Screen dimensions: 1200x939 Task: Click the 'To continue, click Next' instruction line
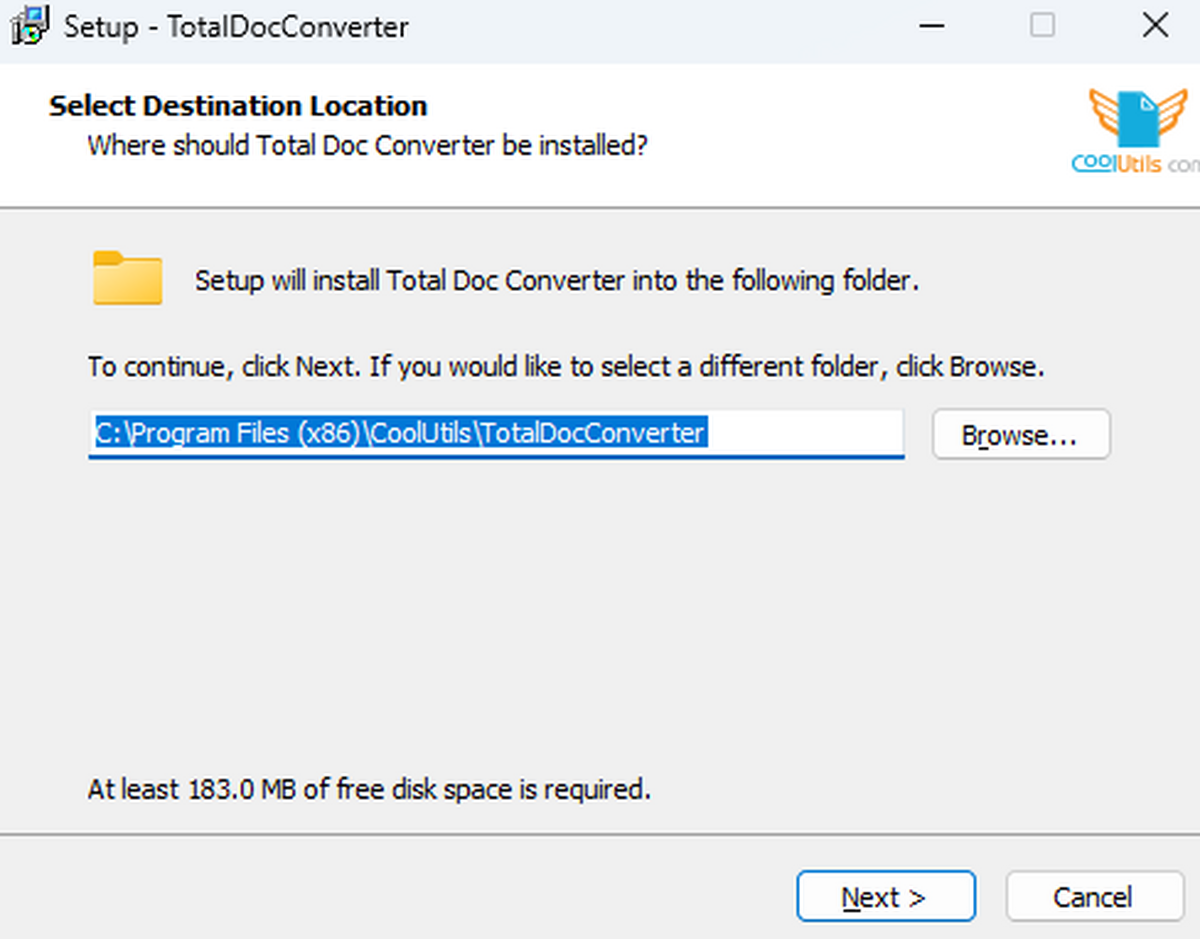point(566,367)
